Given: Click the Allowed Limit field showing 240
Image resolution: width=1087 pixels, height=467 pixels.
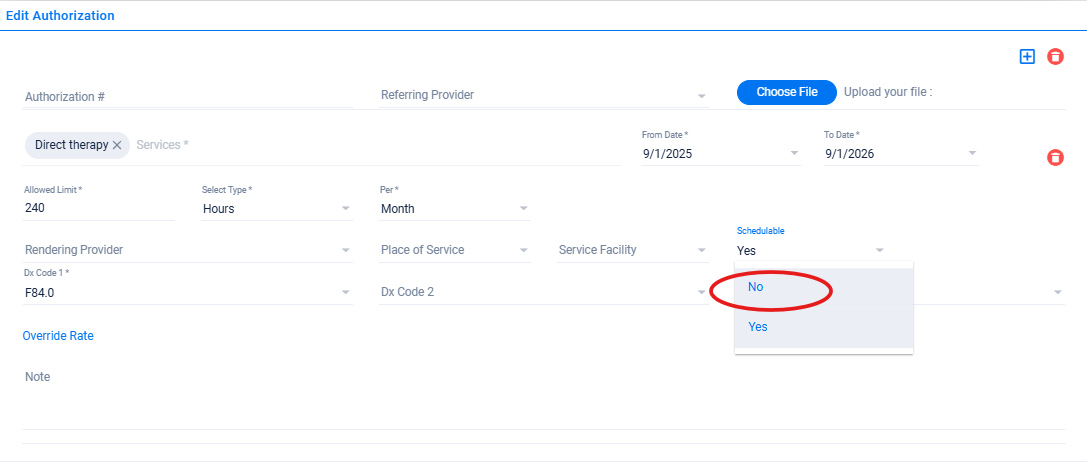Looking at the screenshot, I should [x=98, y=209].
